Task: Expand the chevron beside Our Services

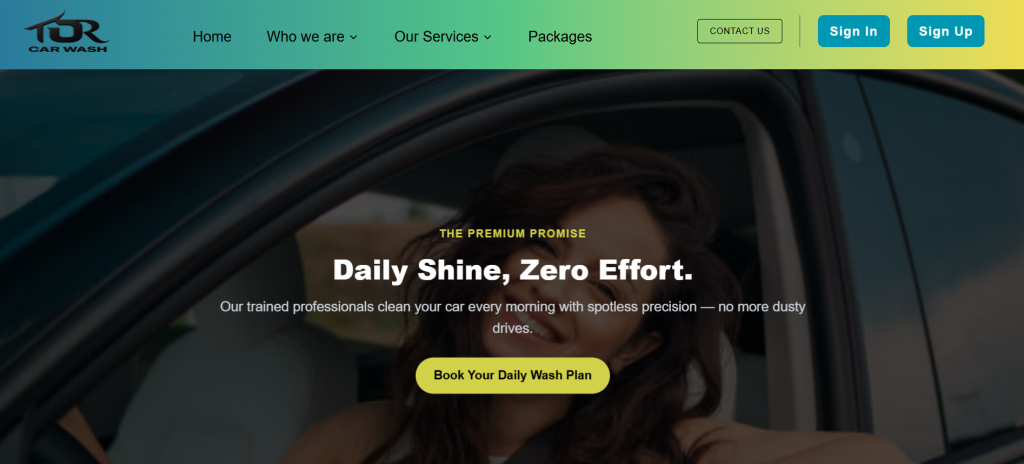Action: (487, 37)
